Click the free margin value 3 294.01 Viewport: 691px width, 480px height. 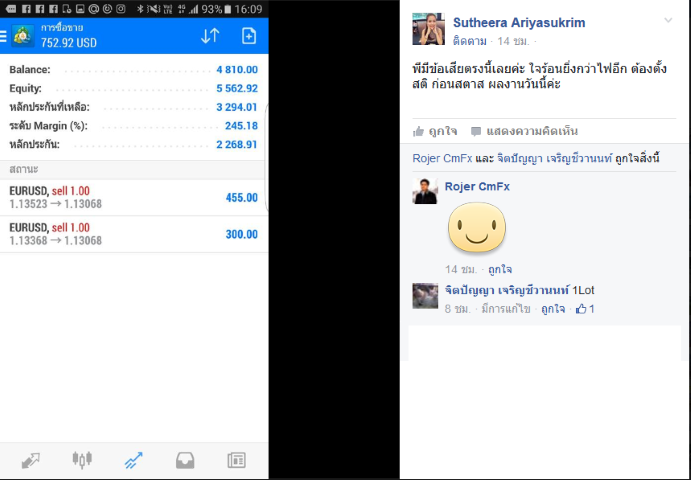tap(237, 107)
